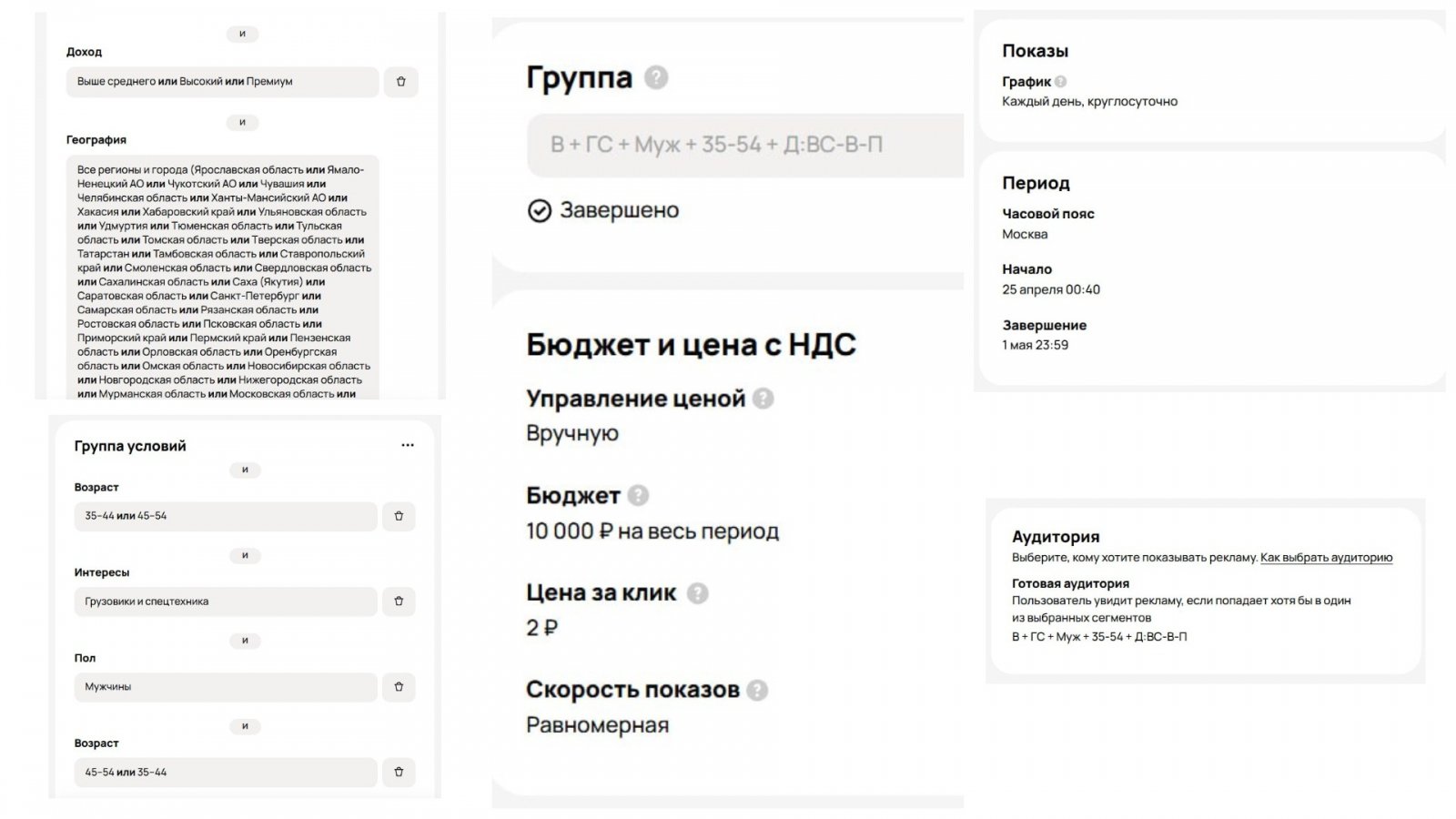Click the 25 апреля 00:40 start date
1456x819 pixels.
point(1051,290)
